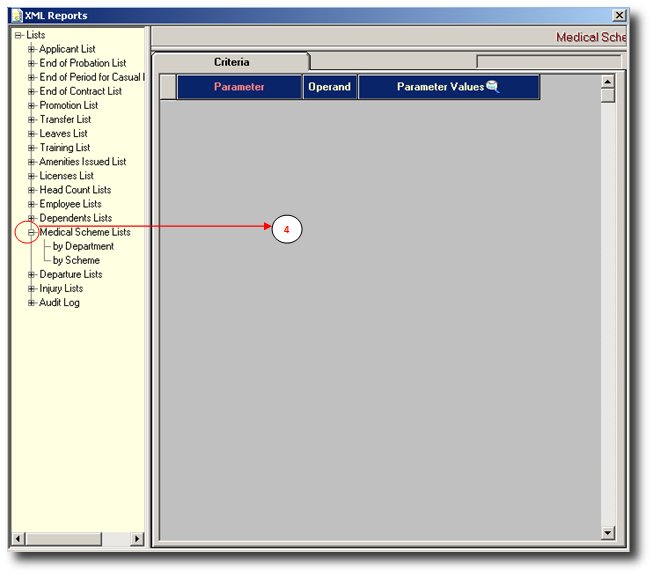Collapse the Medical Scheme Lists node
The width and height of the screenshot is (653, 575).
[x=31, y=232]
